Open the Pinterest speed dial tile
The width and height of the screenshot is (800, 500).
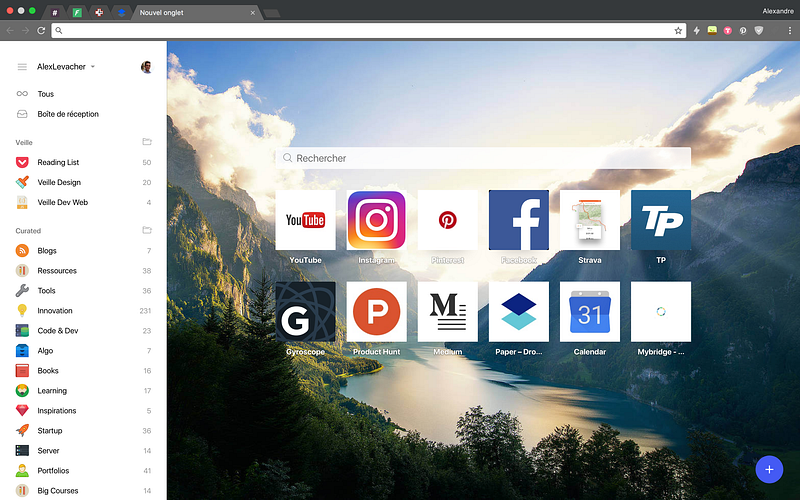point(447,220)
